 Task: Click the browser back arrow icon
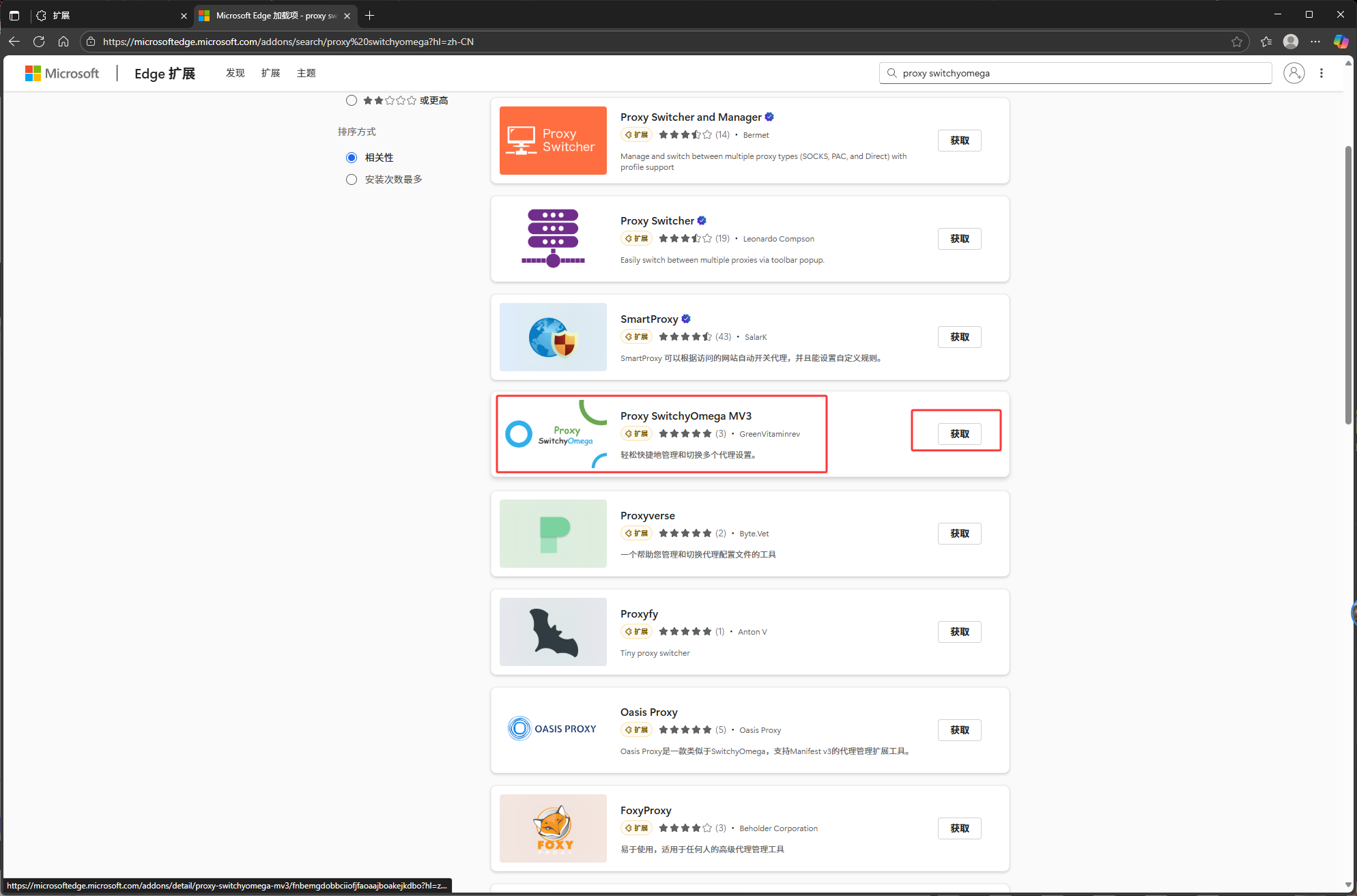click(x=14, y=42)
